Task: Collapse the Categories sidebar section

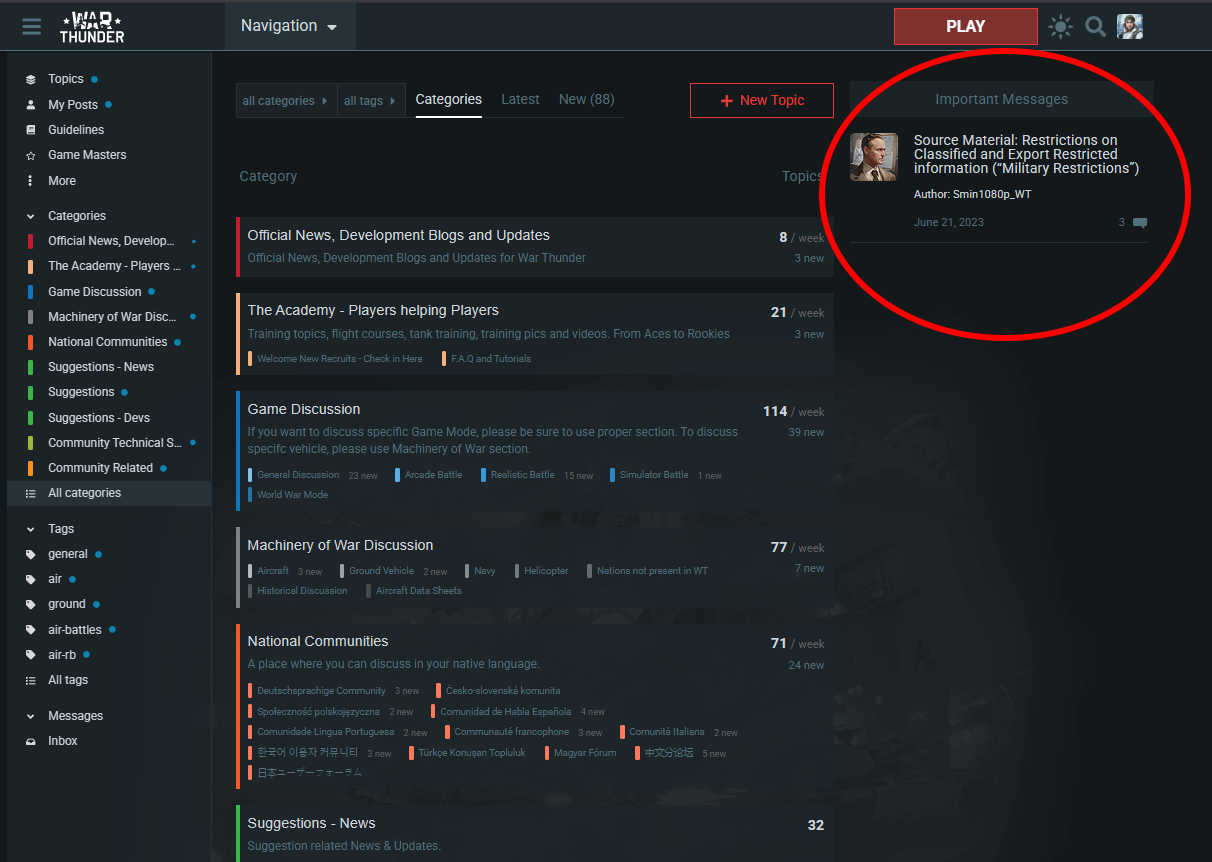Action: point(31,216)
